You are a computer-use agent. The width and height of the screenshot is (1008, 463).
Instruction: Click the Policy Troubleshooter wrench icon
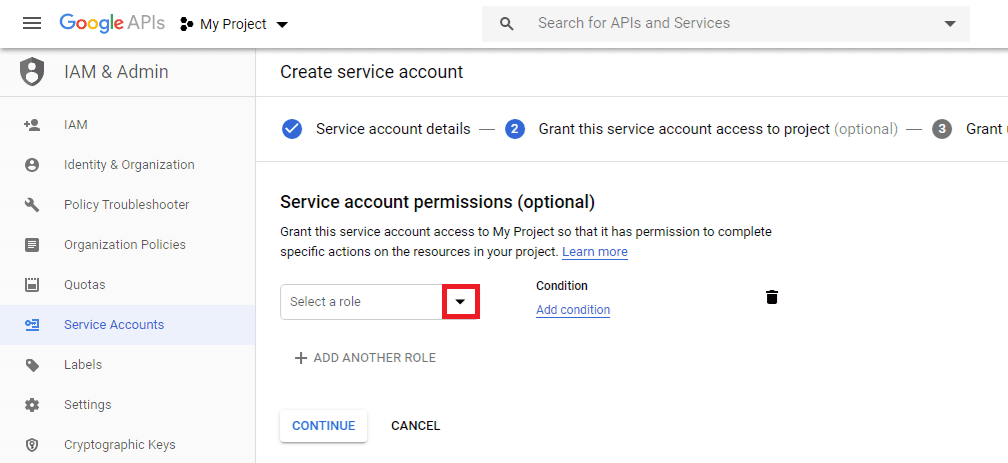point(32,205)
